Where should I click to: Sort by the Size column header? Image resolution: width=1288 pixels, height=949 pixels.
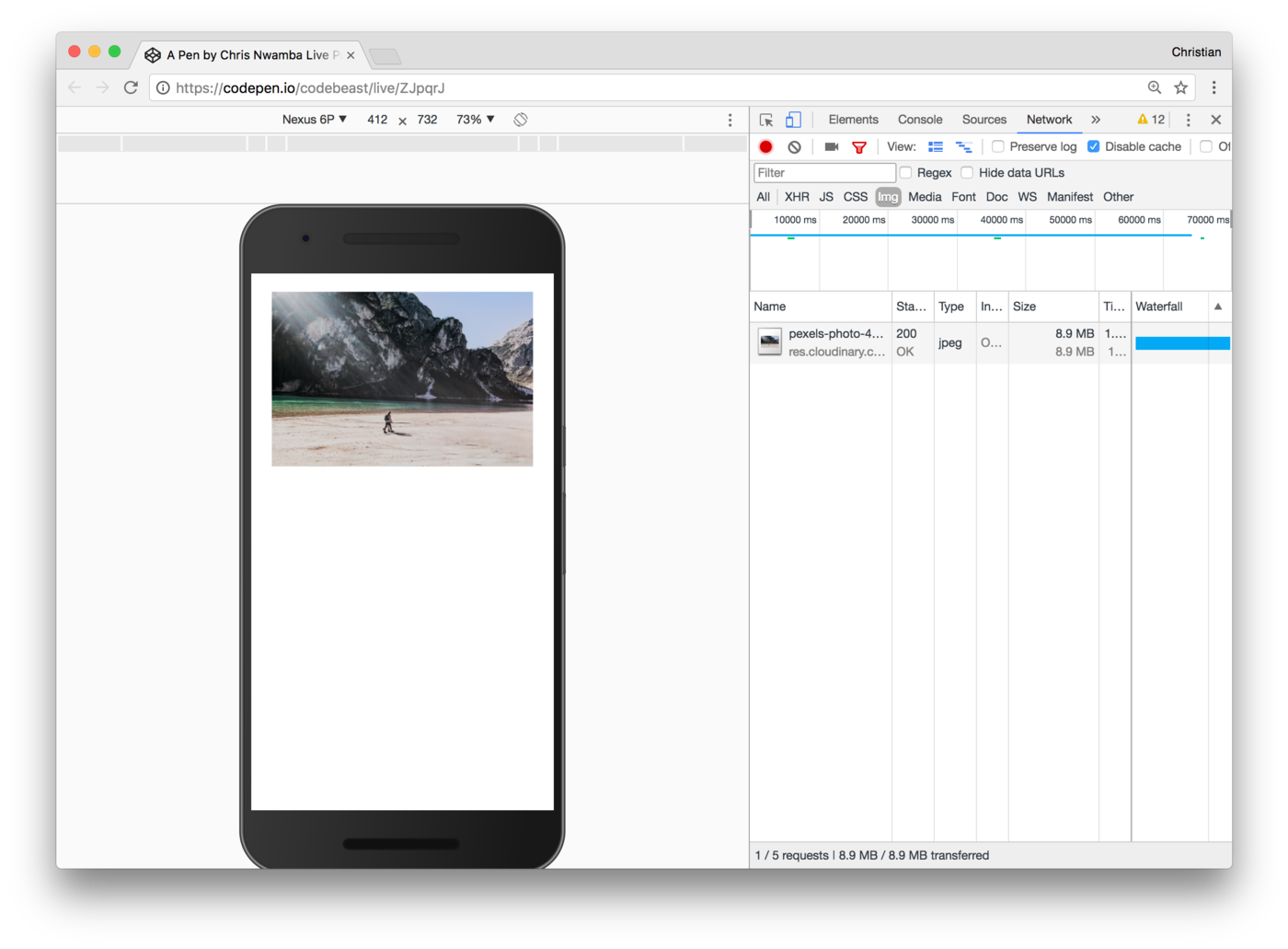[x=1053, y=307]
